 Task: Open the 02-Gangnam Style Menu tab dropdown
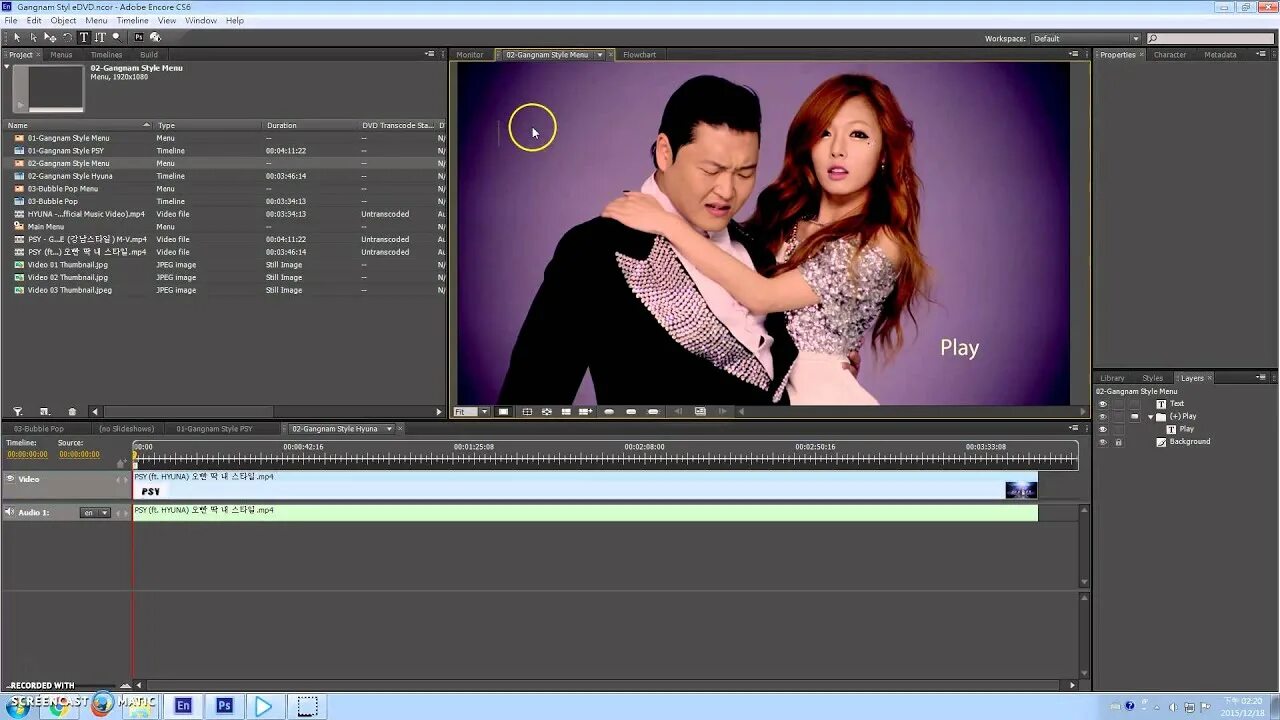[x=599, y=55]
